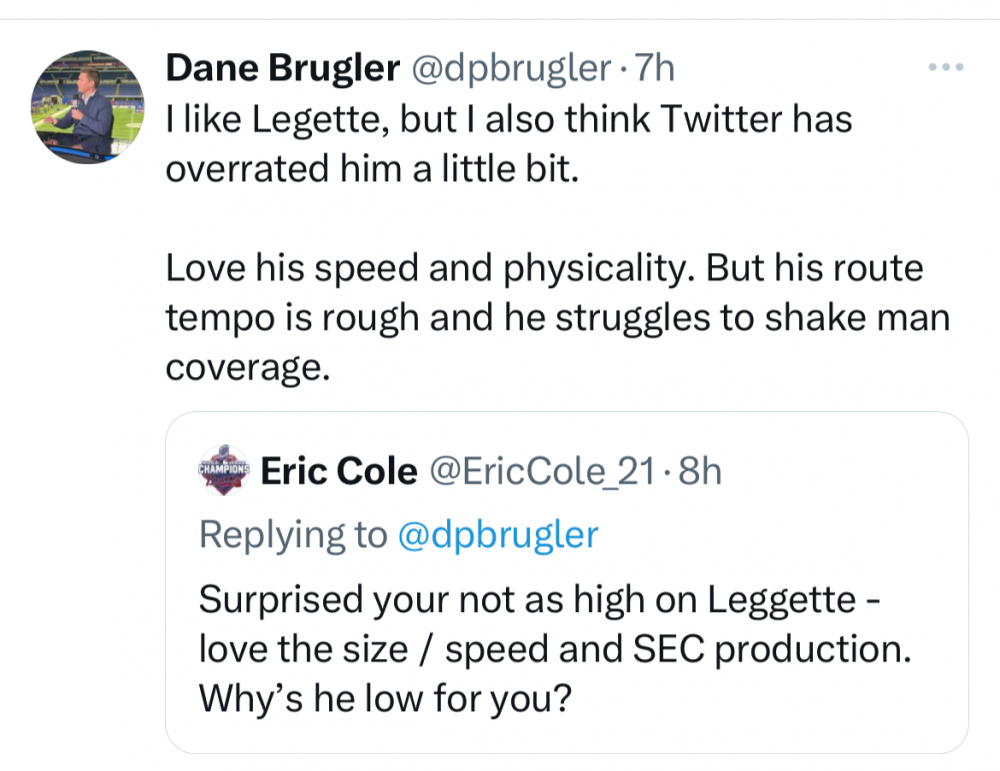Click quoted line "love the size / speed"
The height and width of the screenshot is (771, 1000).
click(555, 649)
